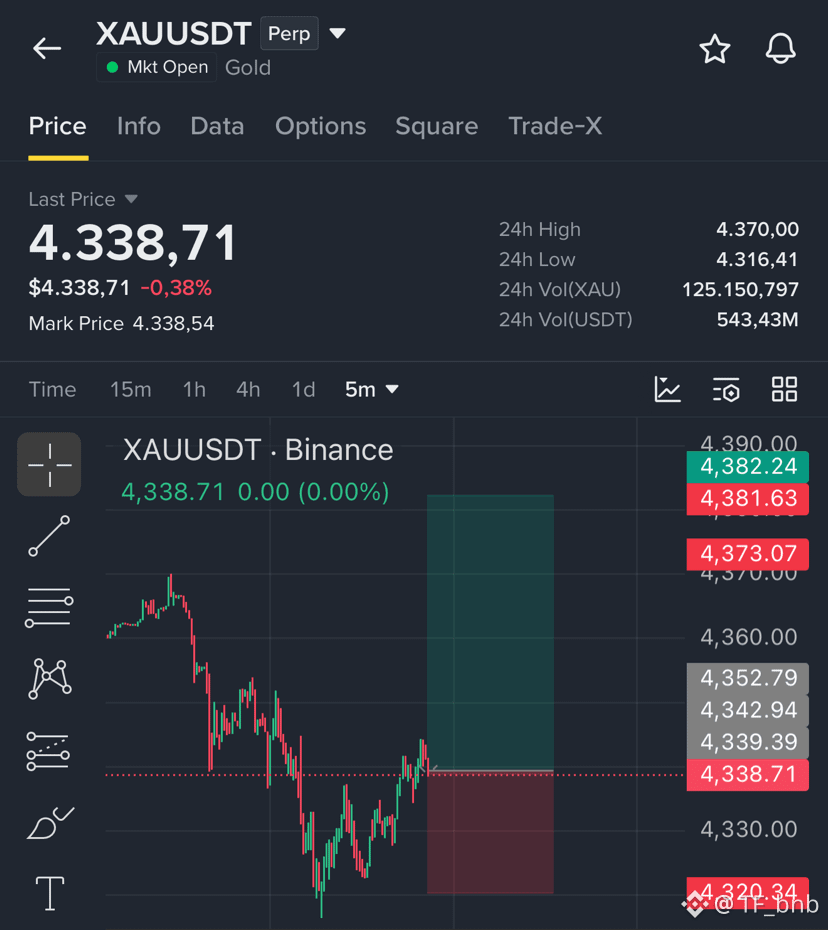Viewport: 828px width, 930px height.
Task: Click the XAUUSDT · Binance chart title
Action: tap(258, 450)
